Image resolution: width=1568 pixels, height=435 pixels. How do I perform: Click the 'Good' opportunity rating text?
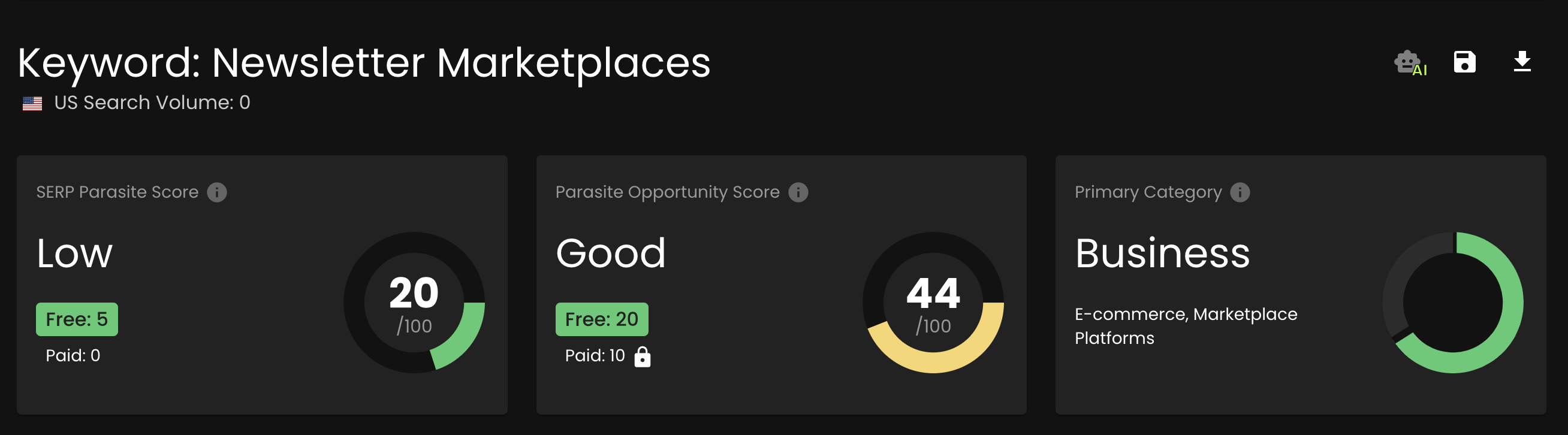point(611,253)
